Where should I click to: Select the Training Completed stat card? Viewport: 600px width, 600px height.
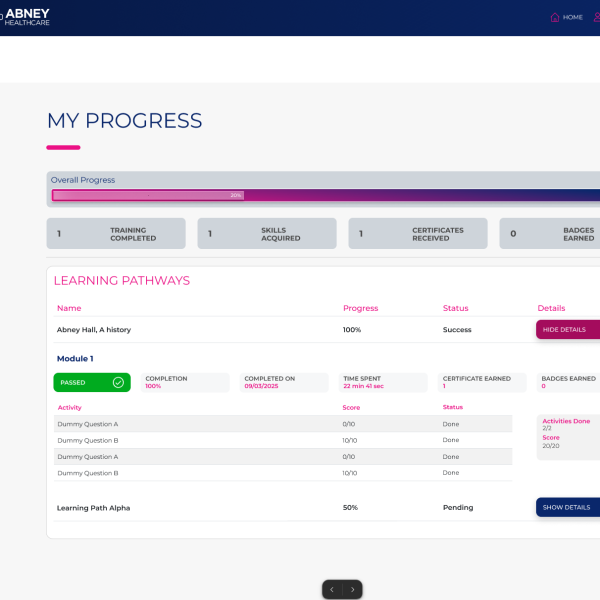click(116, 234)
